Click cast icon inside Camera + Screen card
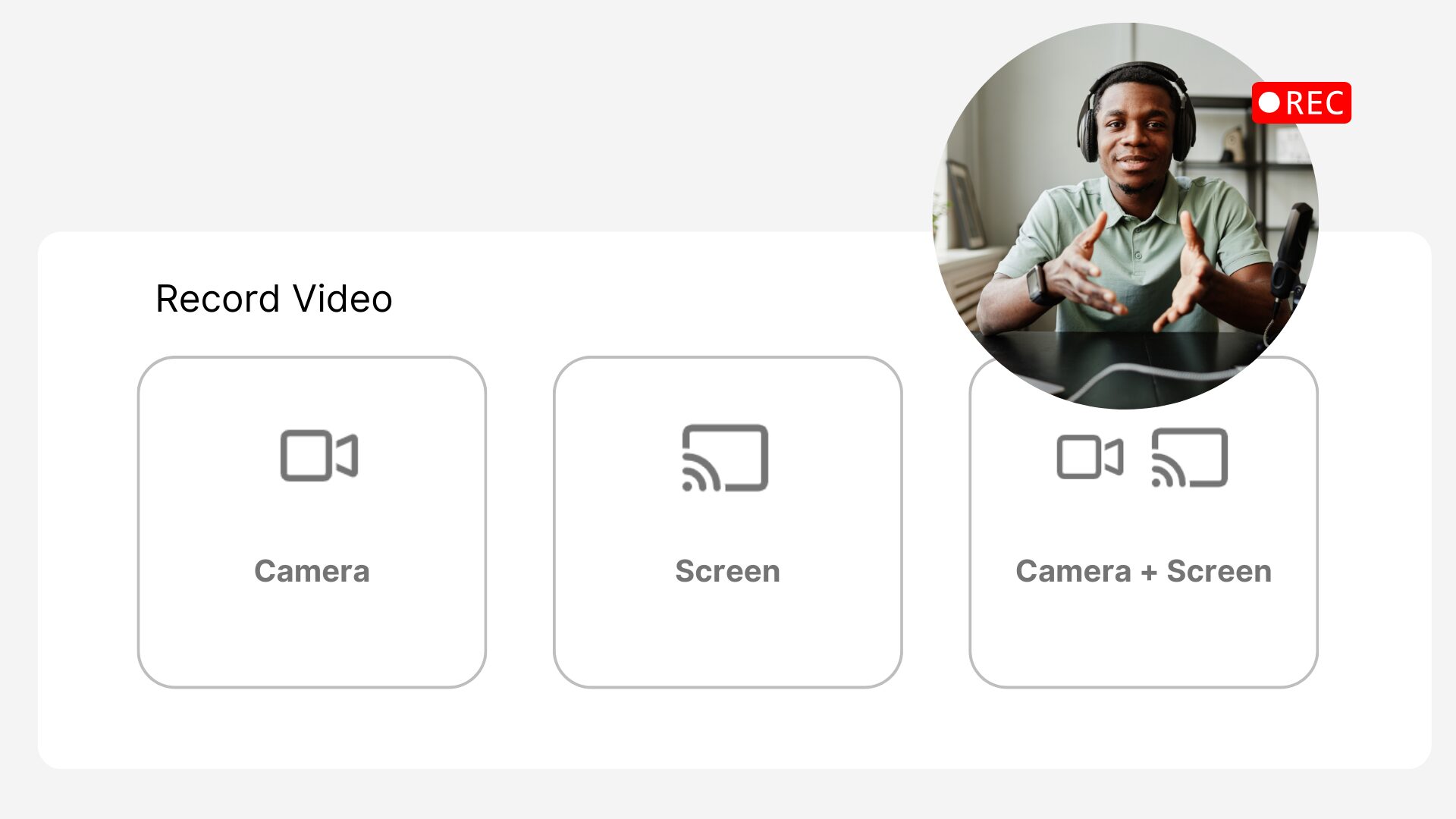The height and width of the screenshot is (819, 1456). 1189,457
